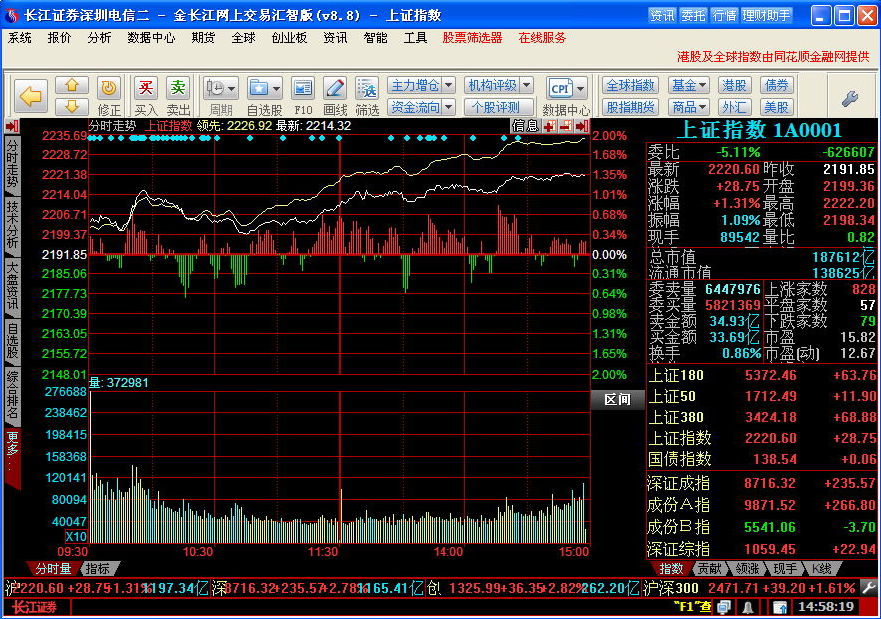Click the bell alert icon in status bar
The width and height of the screenshot is (881, 619).
point(748,607)
